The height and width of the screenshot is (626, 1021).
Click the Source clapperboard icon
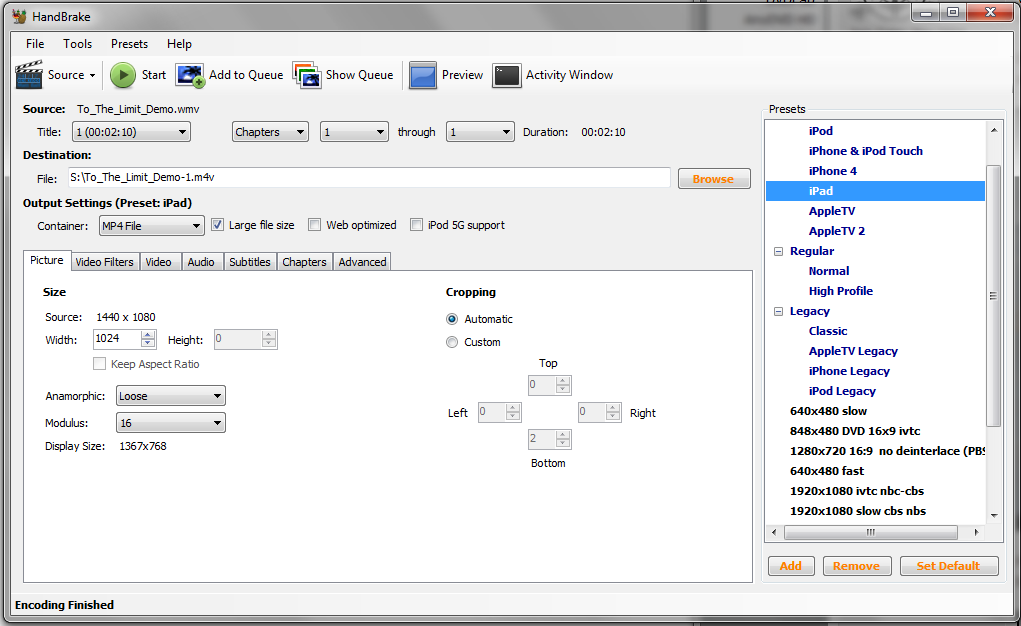[29, 75]
